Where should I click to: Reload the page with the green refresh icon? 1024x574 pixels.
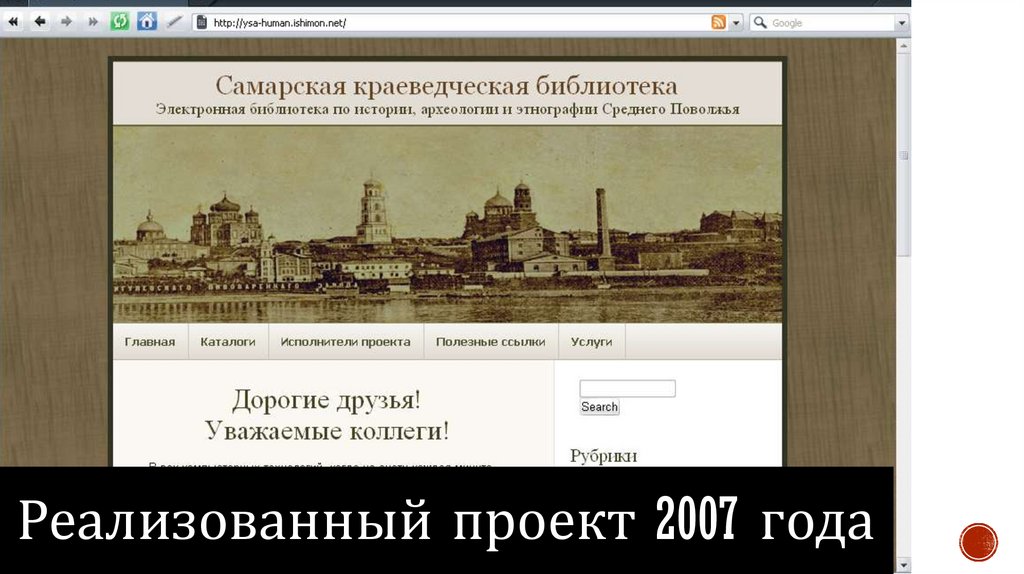click(120, 22)
